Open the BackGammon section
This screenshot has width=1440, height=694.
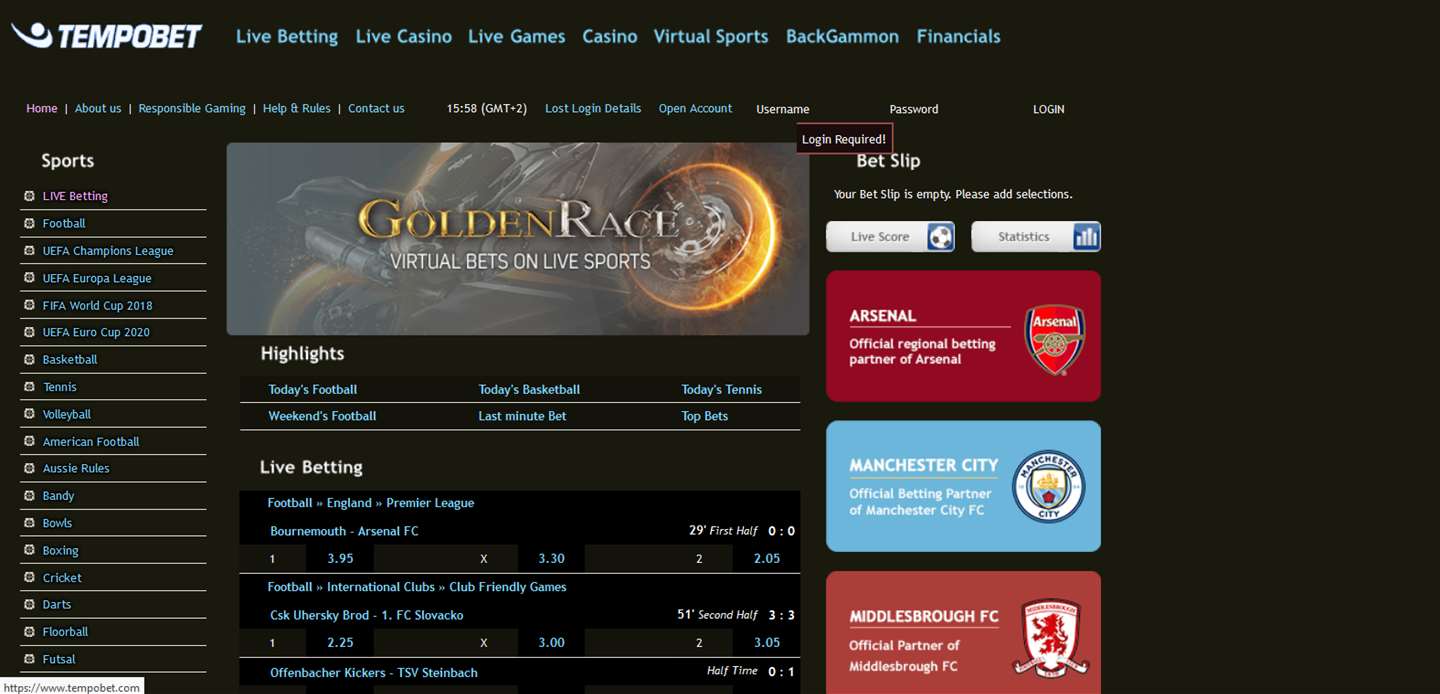[x=842, y=36]
